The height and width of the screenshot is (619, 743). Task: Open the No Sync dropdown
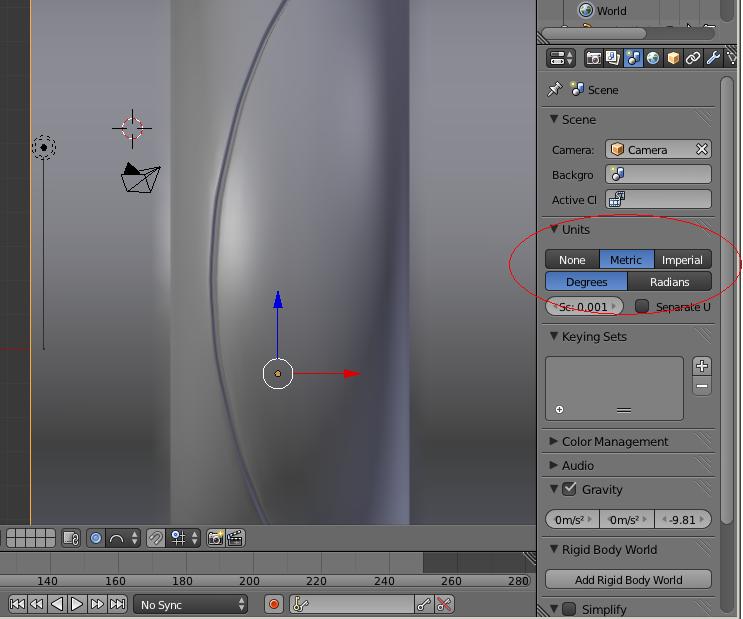click(x=192, y=604)
